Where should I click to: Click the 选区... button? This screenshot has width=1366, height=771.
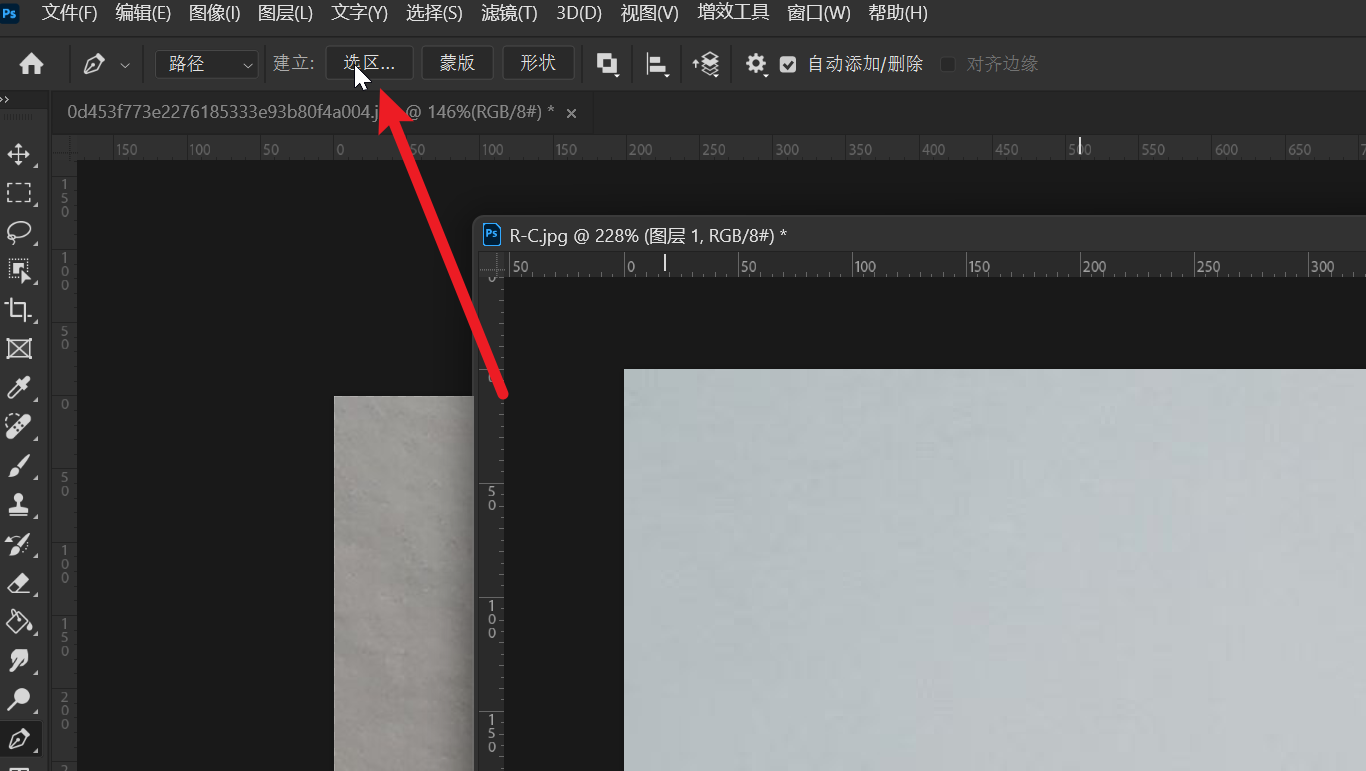(x=369, y=63)
